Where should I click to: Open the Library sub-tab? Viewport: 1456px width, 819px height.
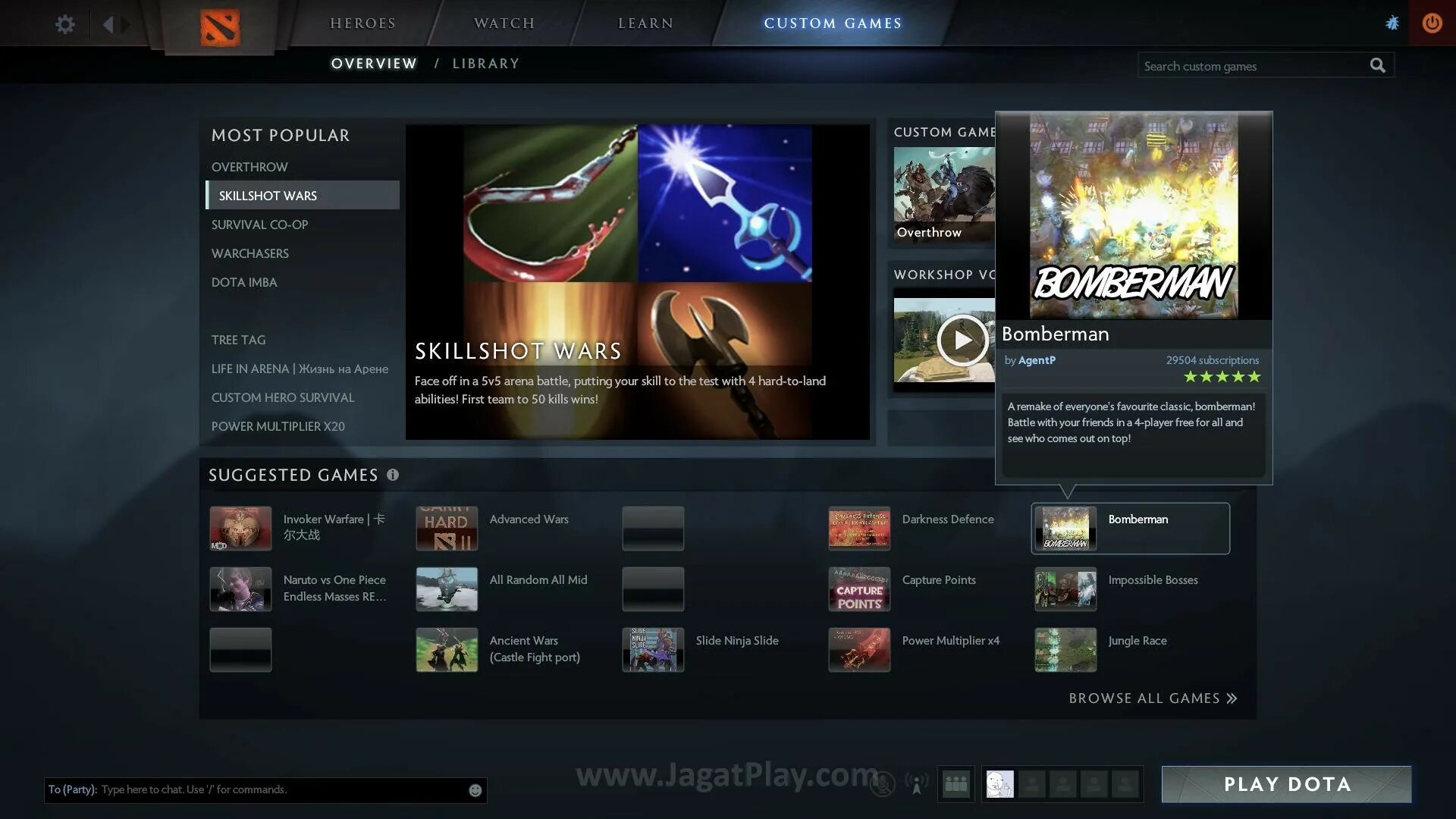click(x=486, y=64)
